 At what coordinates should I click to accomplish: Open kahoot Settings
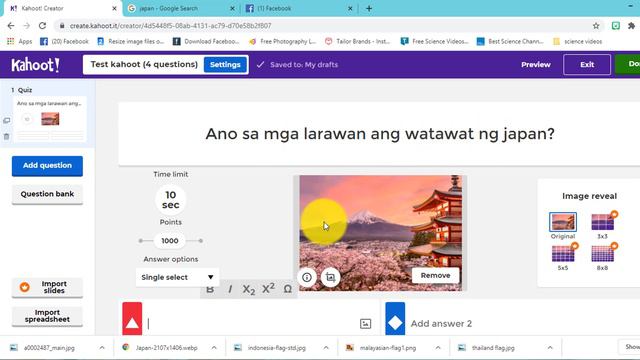(x=225, y=64)
